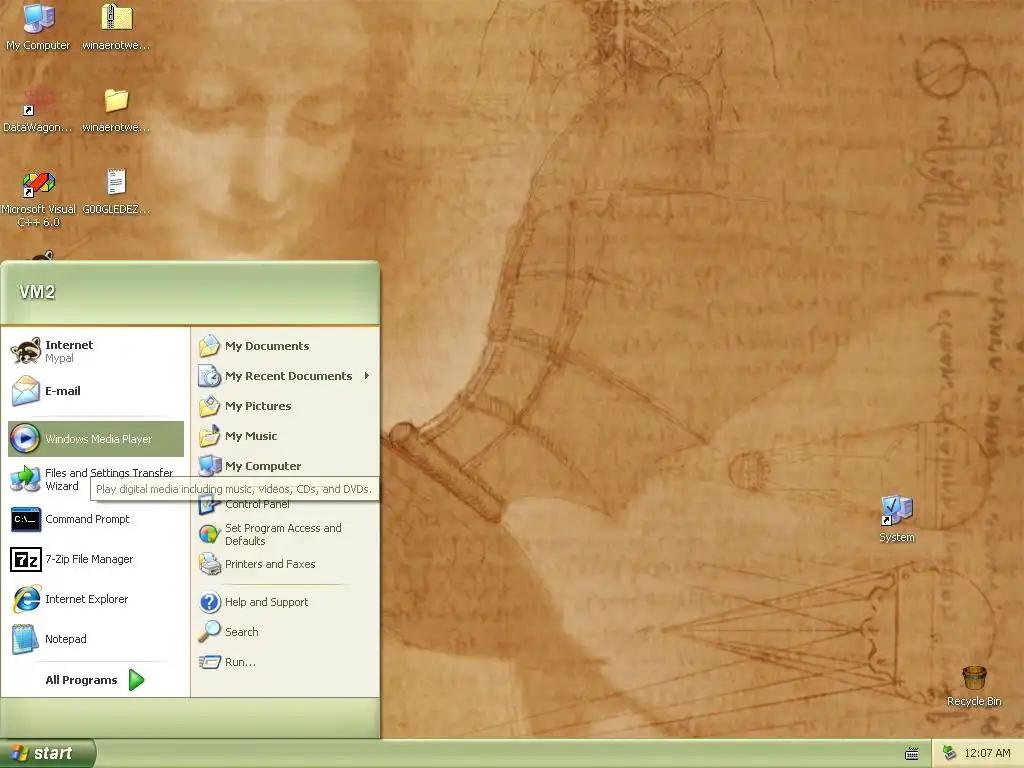Image resolution: width=1024 pixels, height=768 pixels.
Task: Open DataWagon desktop shortcut
Action: (38, 108)
